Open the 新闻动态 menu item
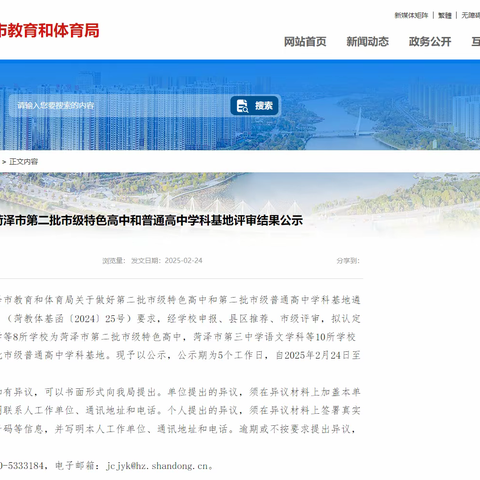The image size is (480, 480). [367, 42]
